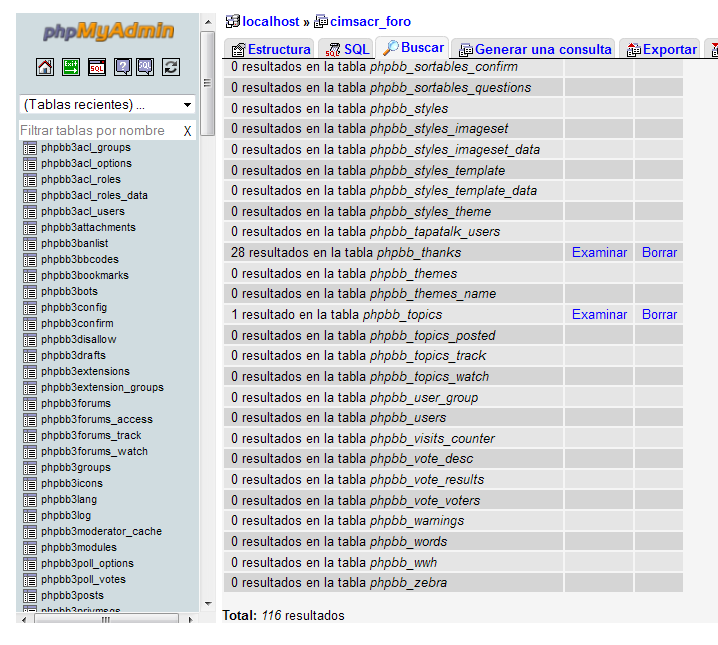This screenshot has height=645, width=718.
Task: Click the sidebar scroll up arrow
Action: pyautogui.click(x=208, y=22)
